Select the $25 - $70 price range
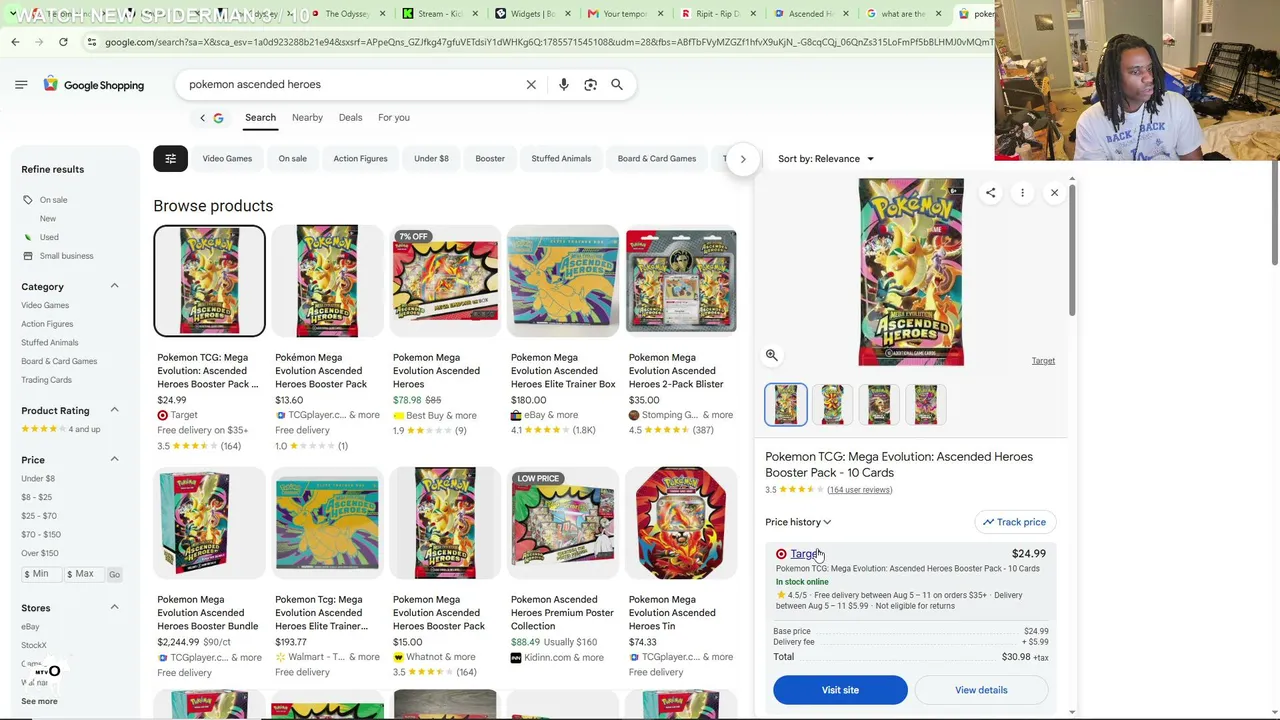Viewport: 1280px width, 720px height. pos(39,516)
